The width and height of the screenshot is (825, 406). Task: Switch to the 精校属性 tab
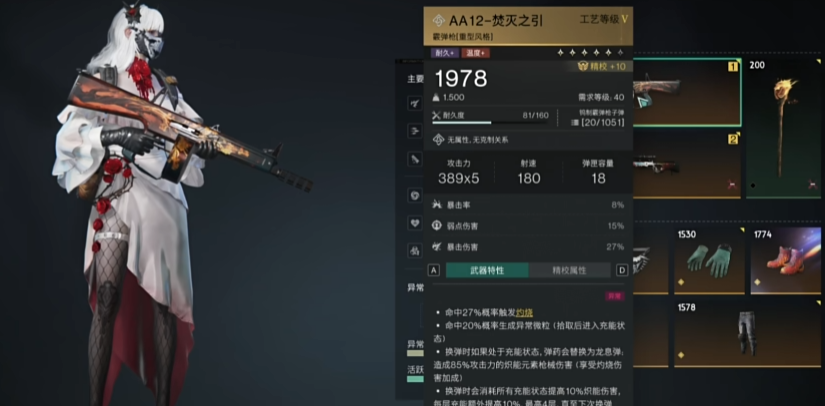coord(569,270)
